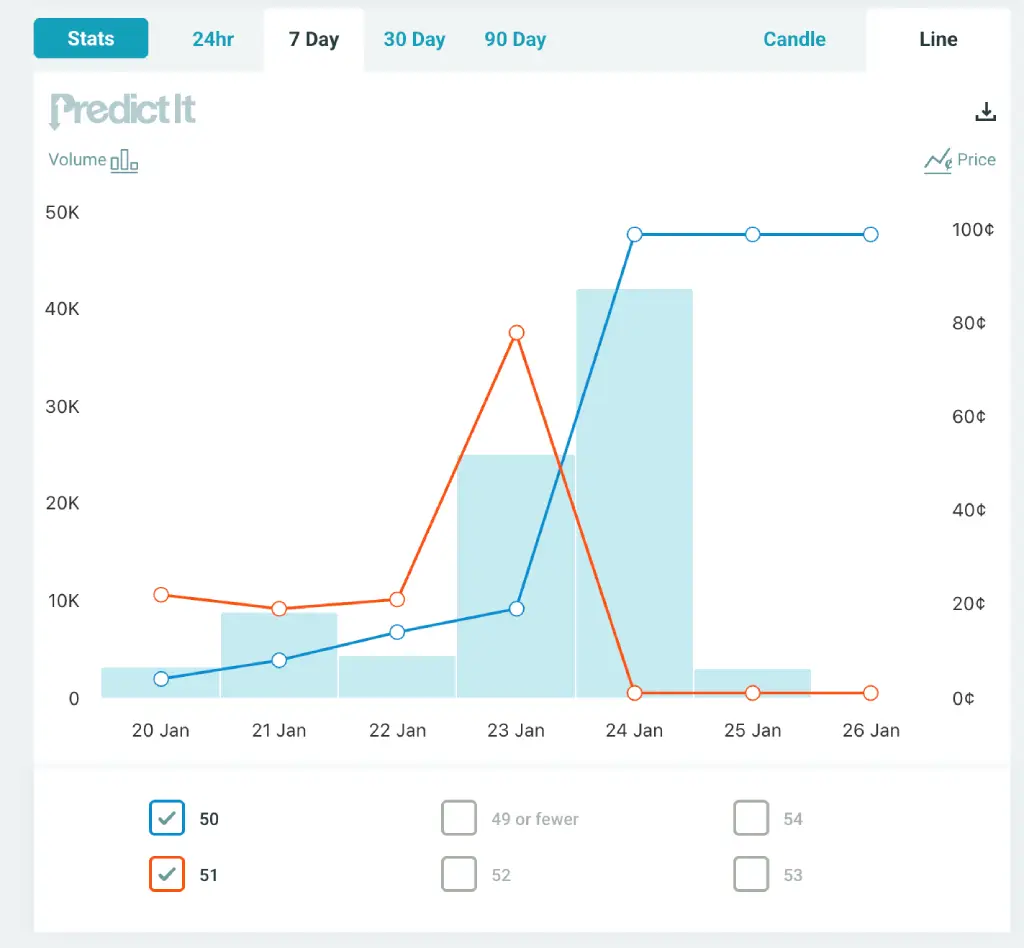Select the 7 Day tab
Viewport: 1024px width, 948px height.
pyautogui.click(x=314, y=39)
